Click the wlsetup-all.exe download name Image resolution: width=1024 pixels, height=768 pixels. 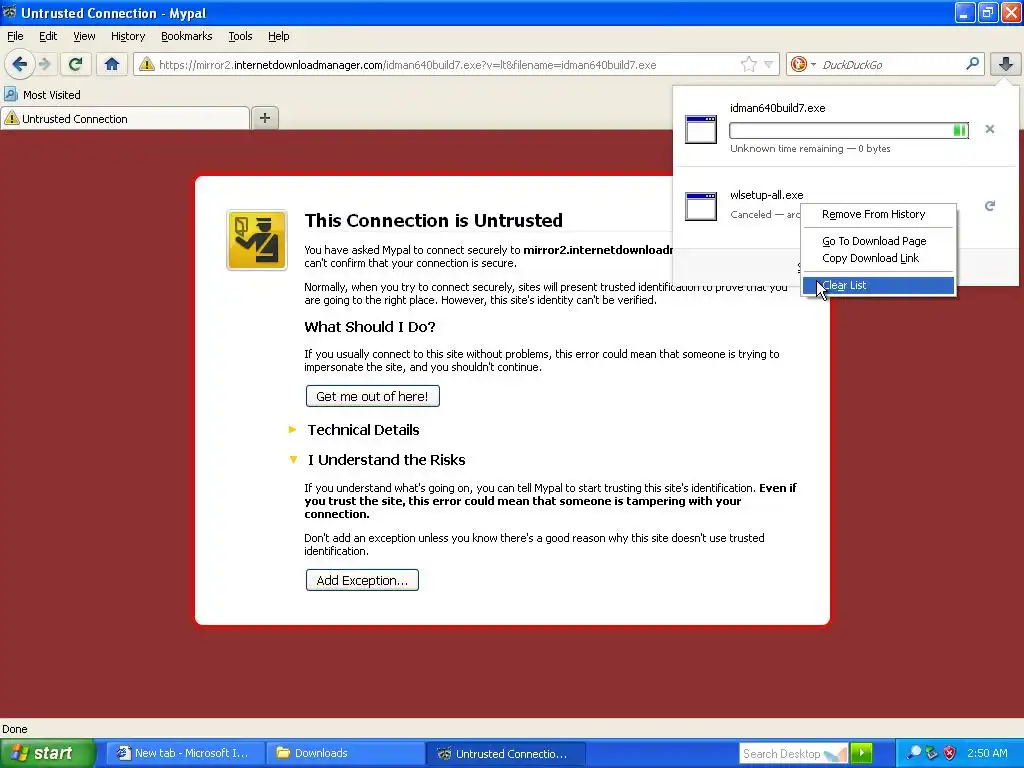click(x=766, y=195)
